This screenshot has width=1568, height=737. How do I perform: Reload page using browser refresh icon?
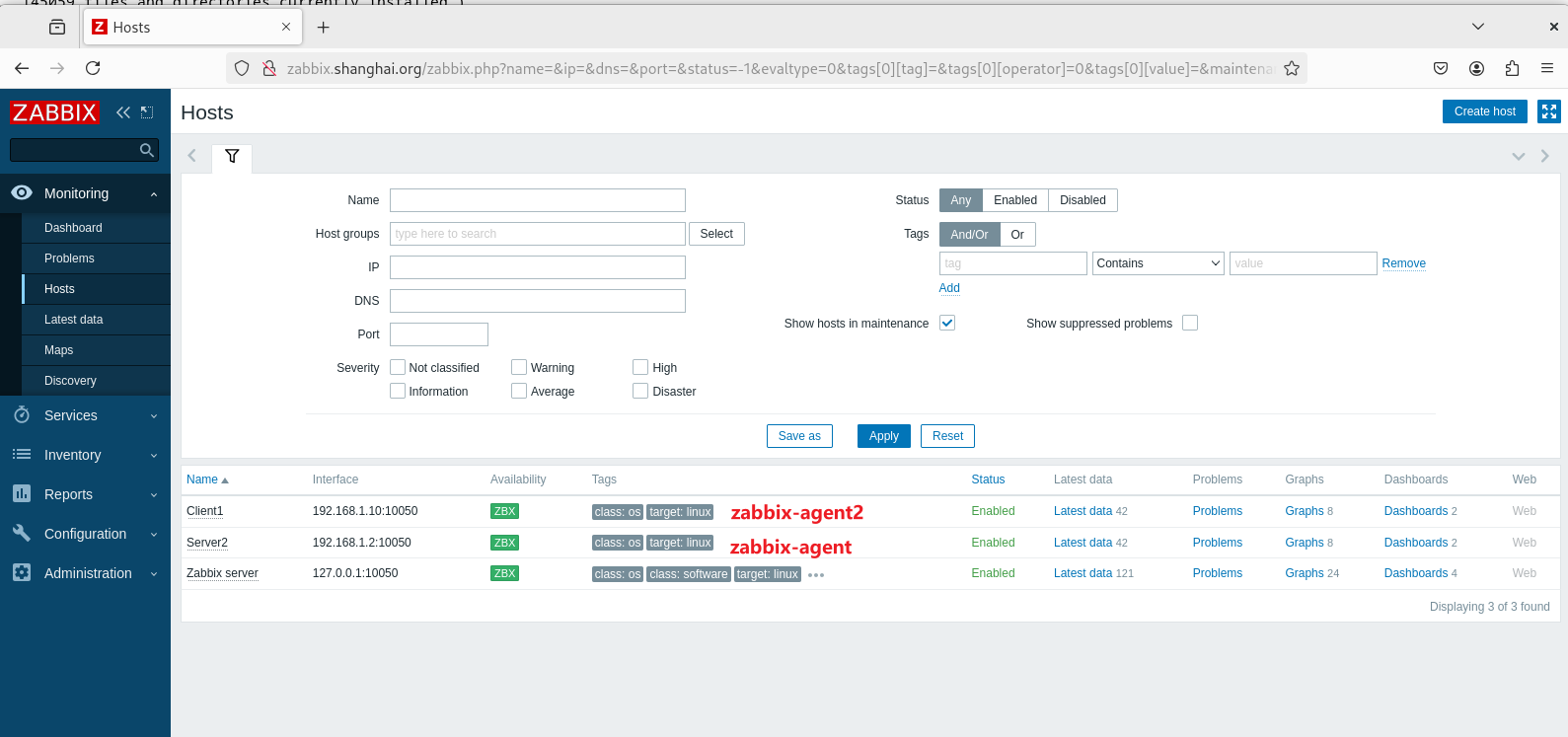(x=93, y=68)
